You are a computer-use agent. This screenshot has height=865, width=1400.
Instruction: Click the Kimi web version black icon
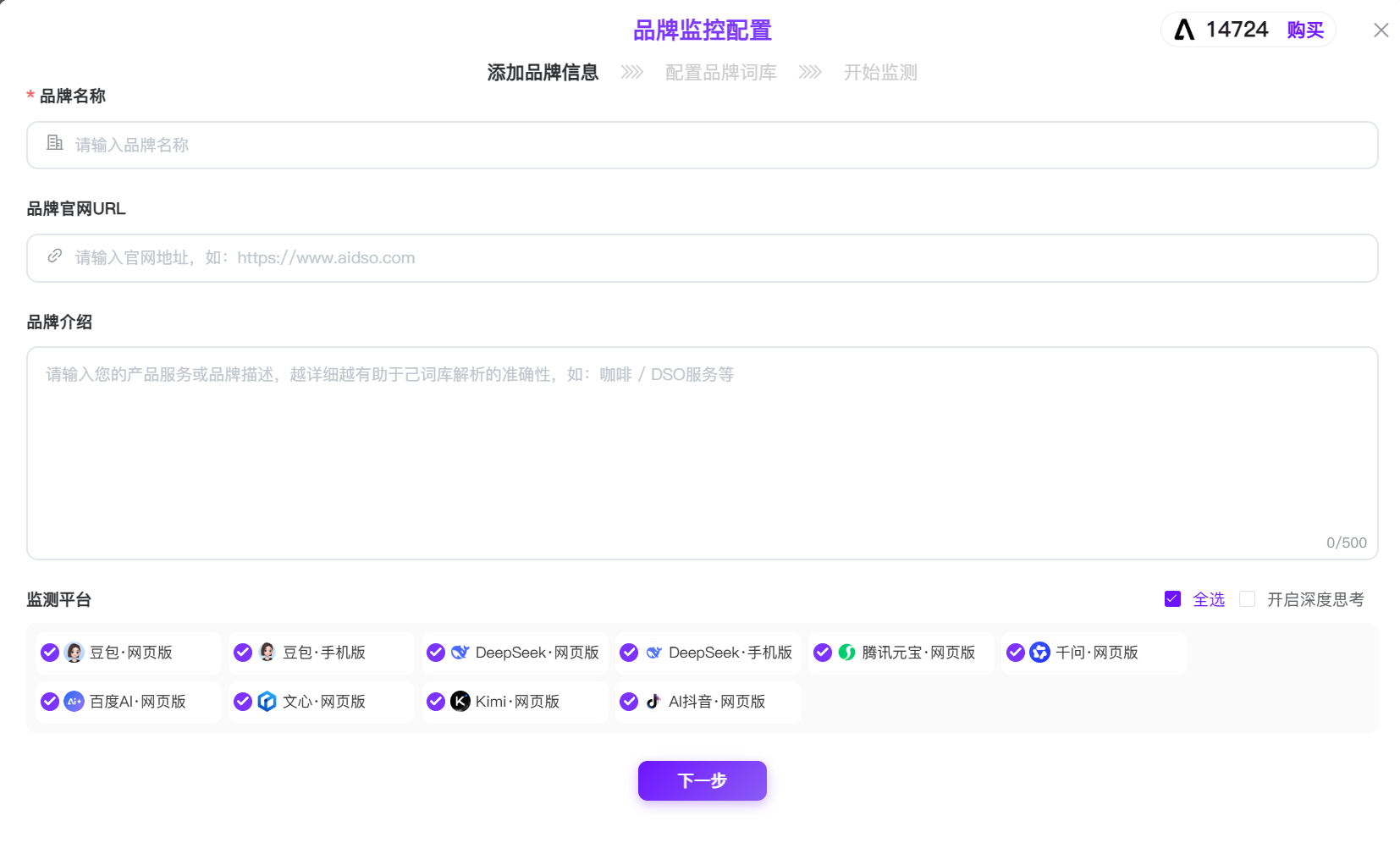pyautogui.click(x=460, y=702)
